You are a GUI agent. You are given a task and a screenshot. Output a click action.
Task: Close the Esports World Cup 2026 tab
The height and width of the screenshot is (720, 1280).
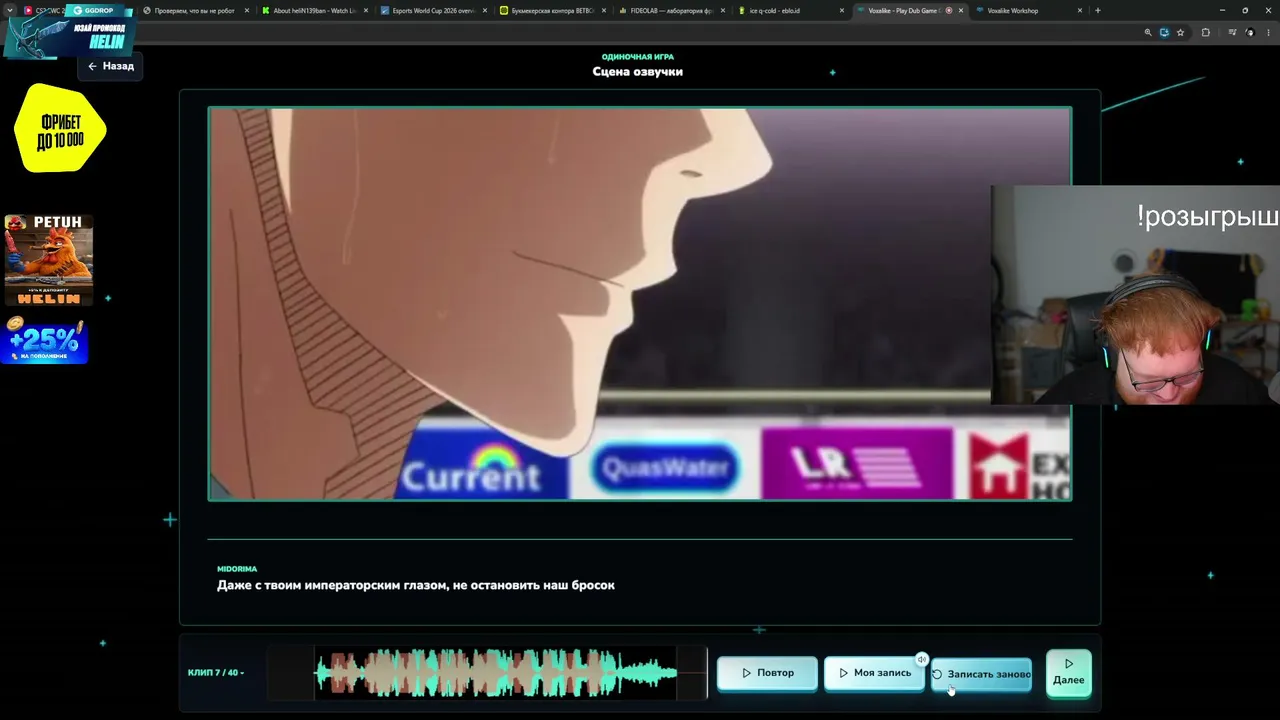[x=484, y=11]
